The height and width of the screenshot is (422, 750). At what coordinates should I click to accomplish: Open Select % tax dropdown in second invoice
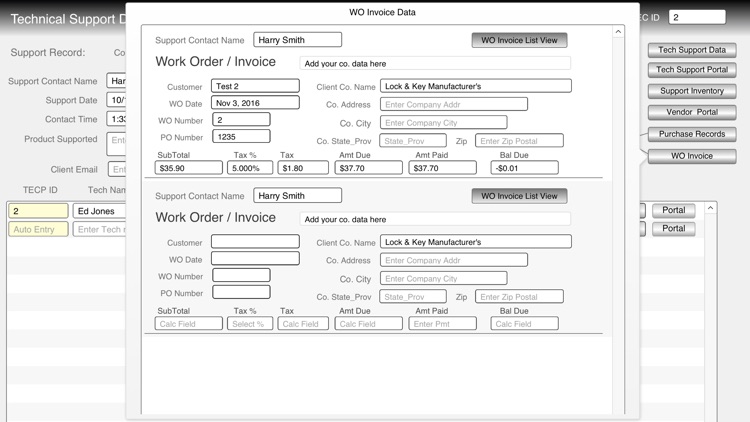(x=250, y=323)
